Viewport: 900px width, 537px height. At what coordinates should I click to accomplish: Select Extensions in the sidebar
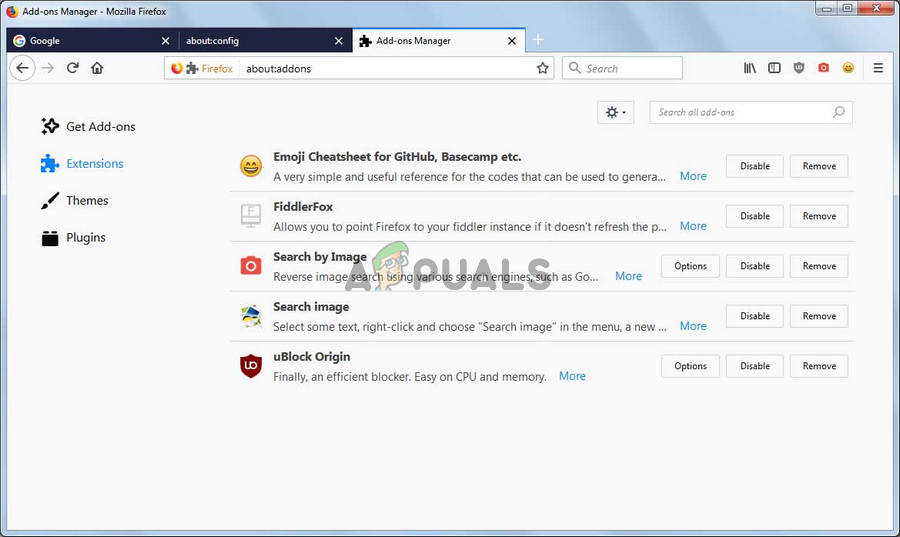pyautogui.click(x=82, y=164)
